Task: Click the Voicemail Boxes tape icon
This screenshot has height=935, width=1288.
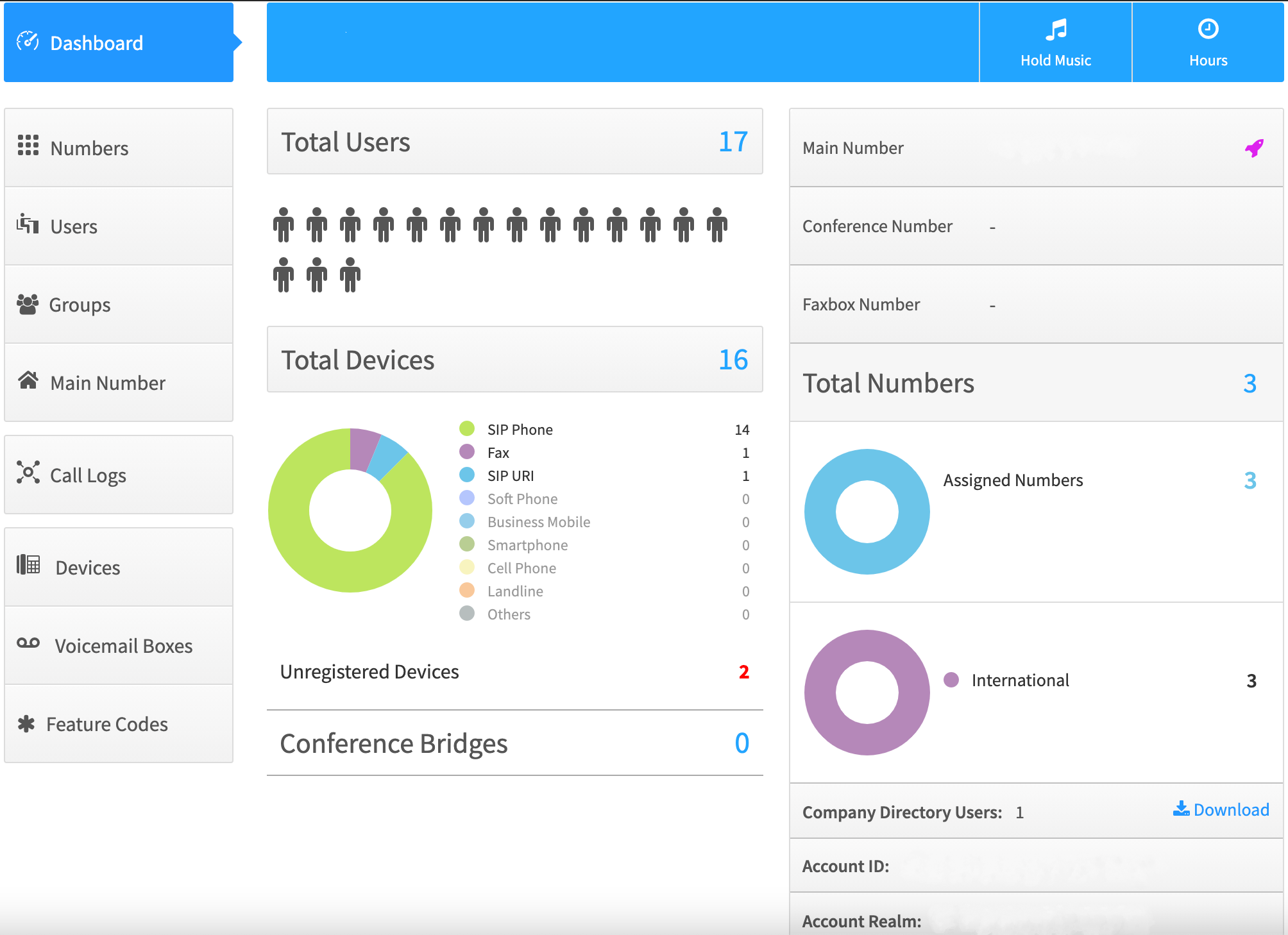Action: (x=28, y=643)
